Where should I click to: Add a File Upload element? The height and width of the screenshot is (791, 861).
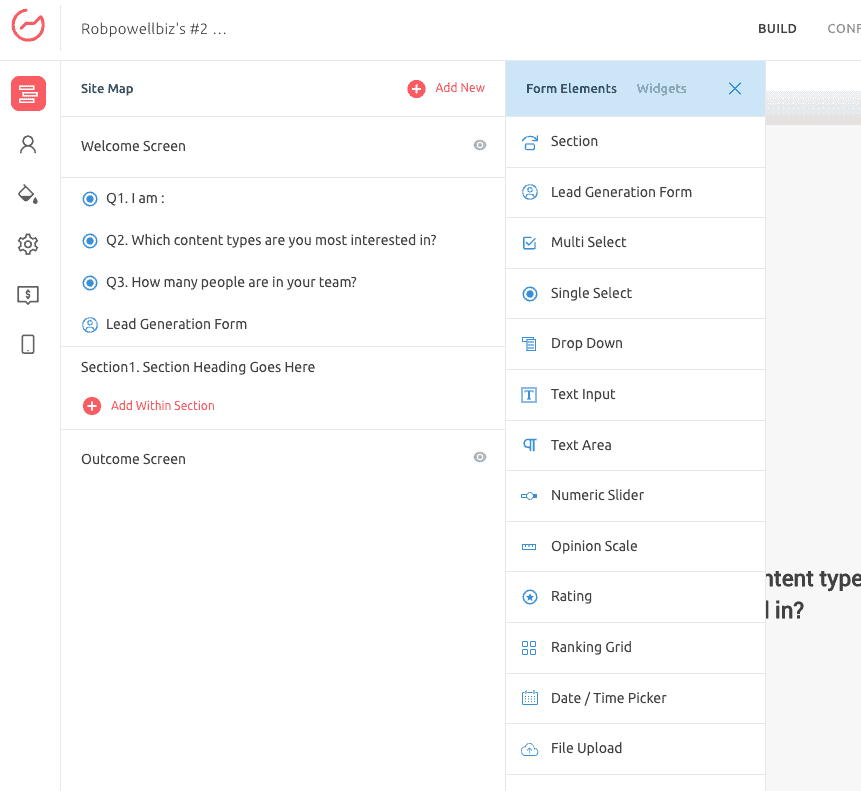click(635, 749)
